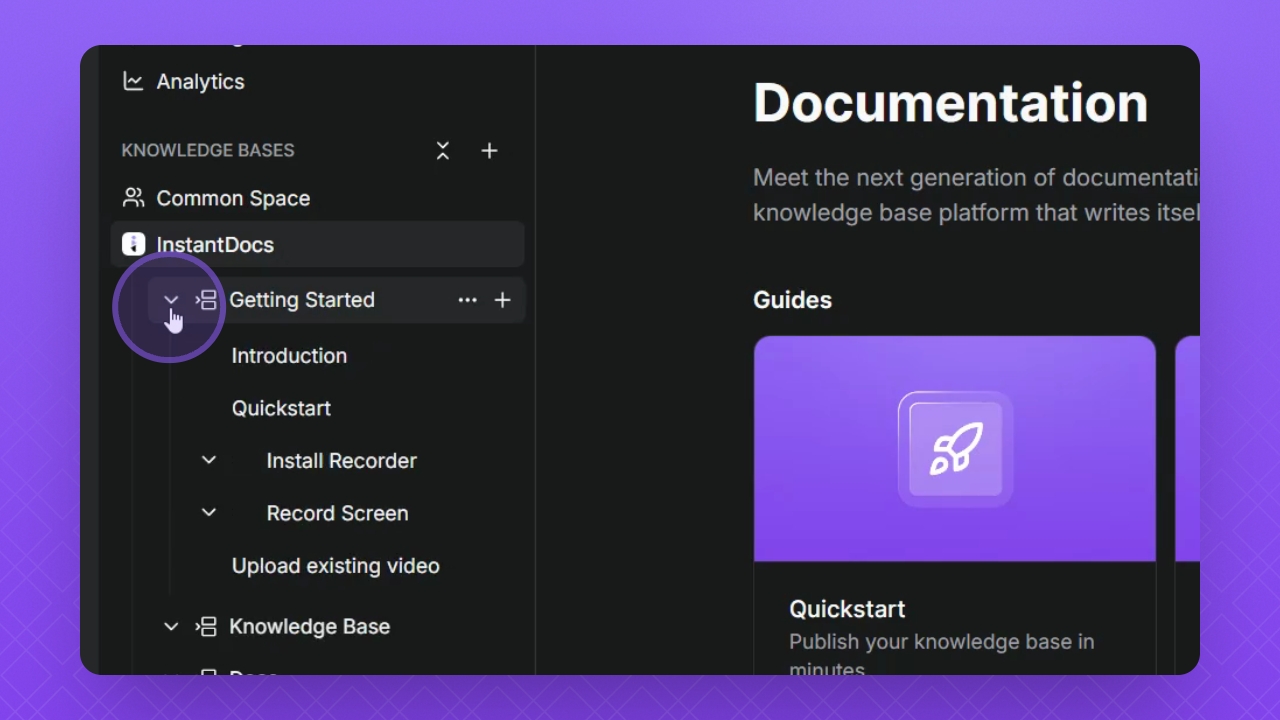
Task: Click the rocket icon on Quickstart card
Action: [x=955, y=449]
